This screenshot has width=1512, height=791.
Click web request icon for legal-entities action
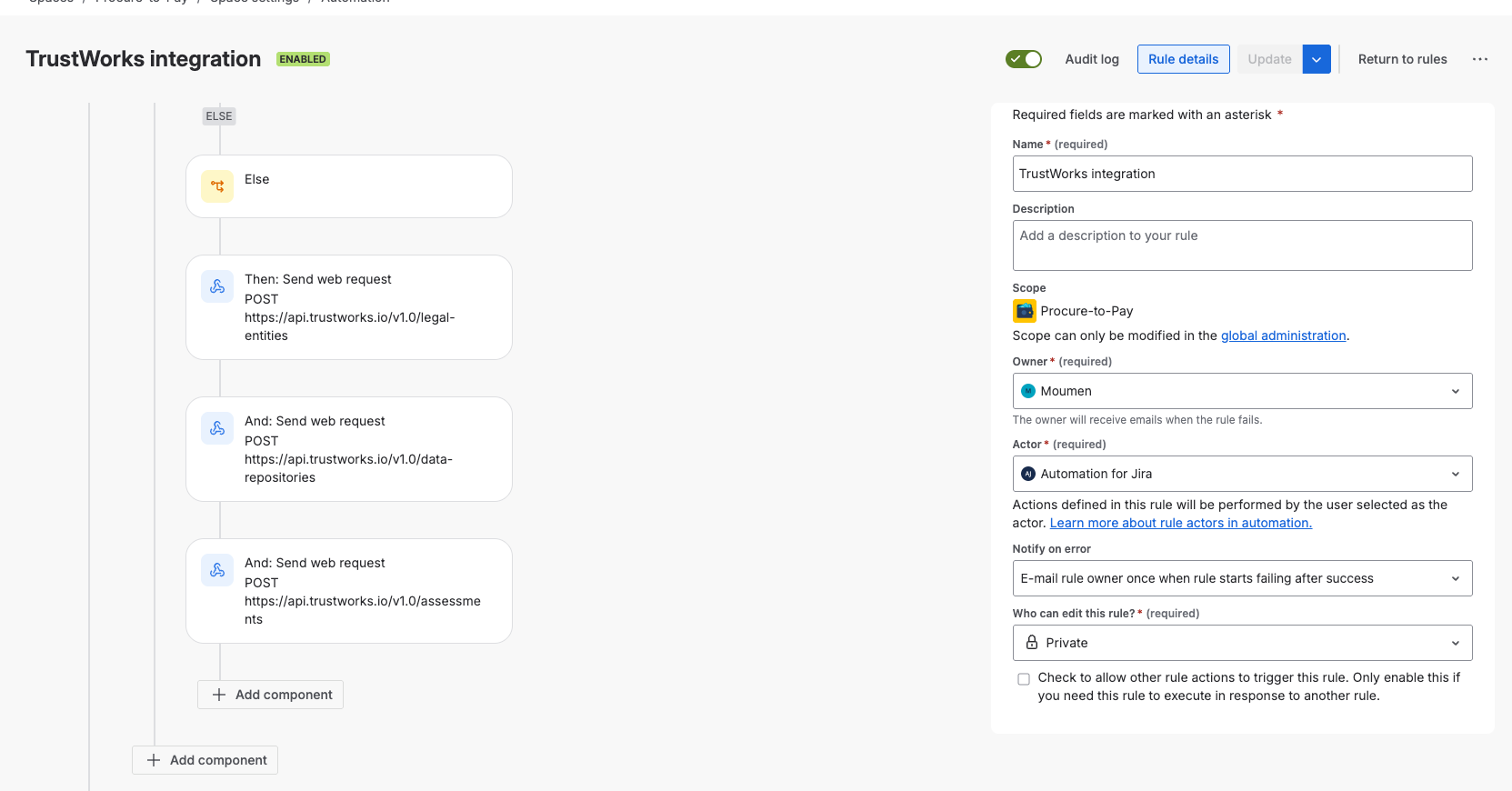tap(217, 286)
